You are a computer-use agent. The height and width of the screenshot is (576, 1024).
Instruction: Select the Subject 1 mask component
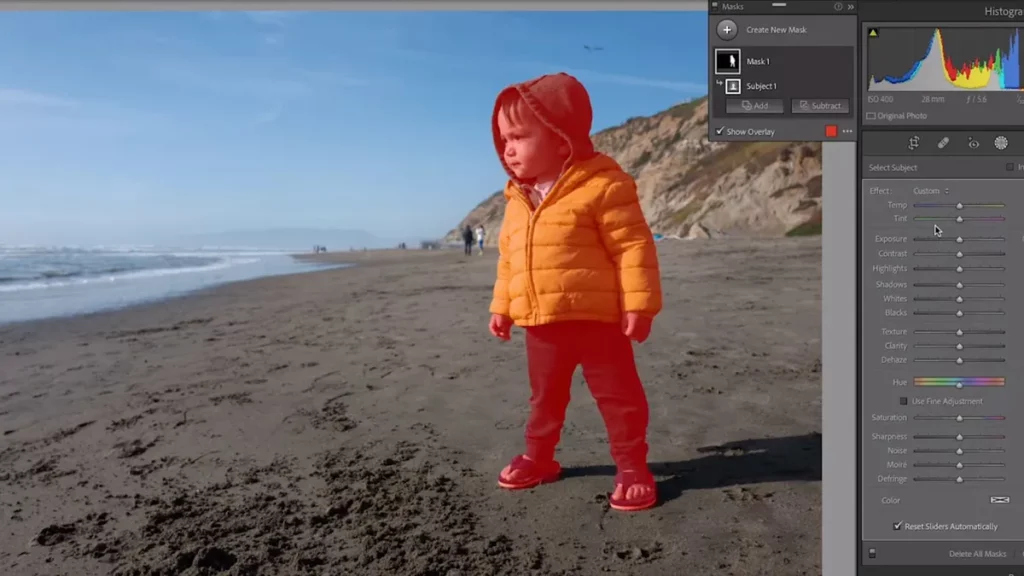(733, 86)
